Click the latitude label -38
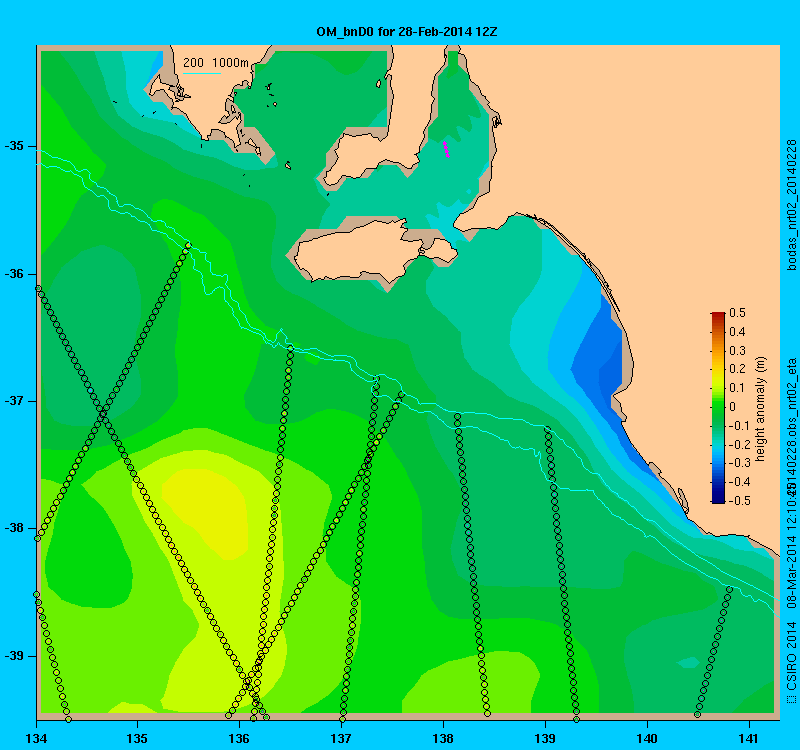The width and height of the screenshot is (800, 750). pos(14,528)
